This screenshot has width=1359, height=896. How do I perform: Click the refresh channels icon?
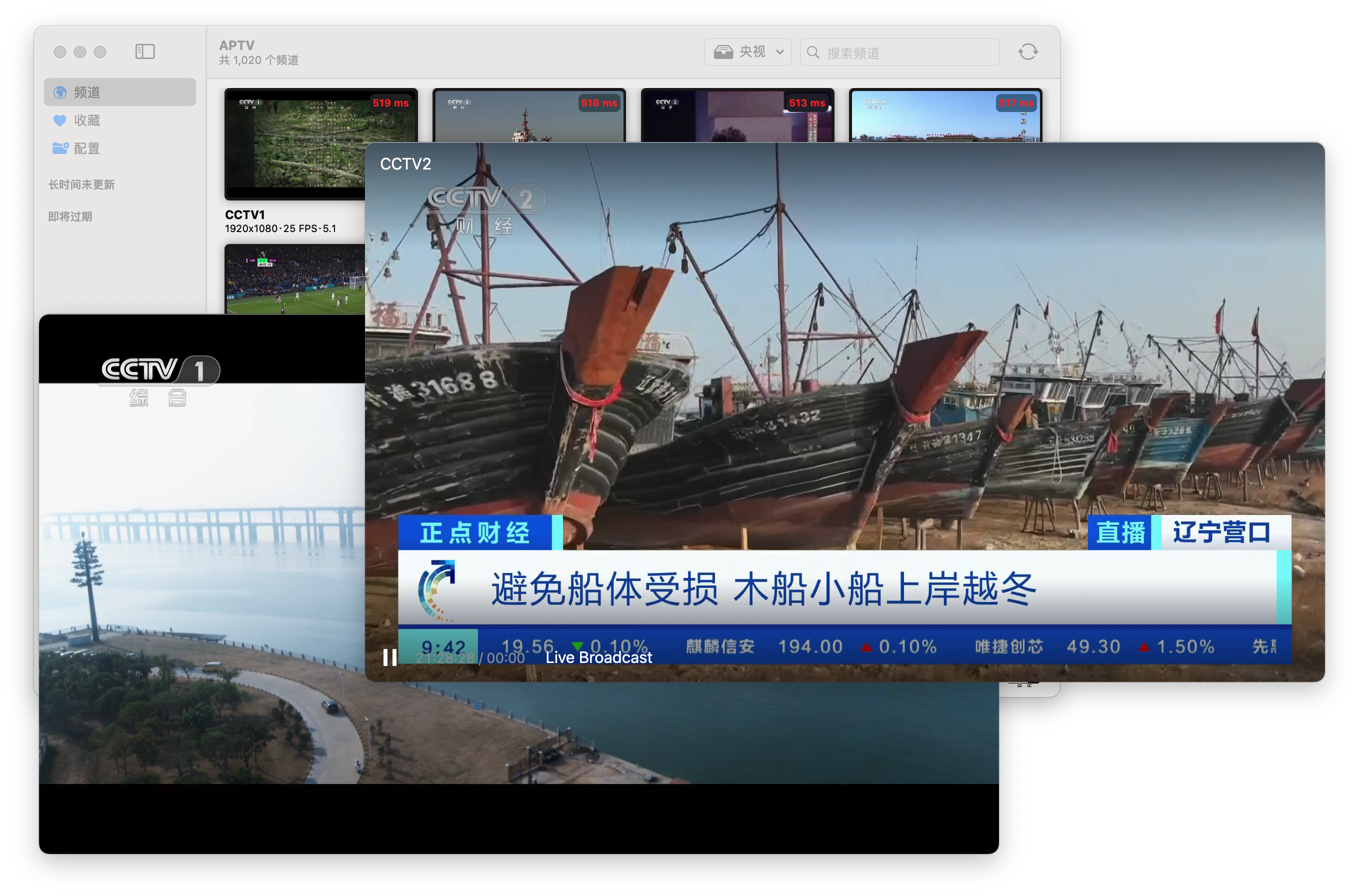(1027, 52)
